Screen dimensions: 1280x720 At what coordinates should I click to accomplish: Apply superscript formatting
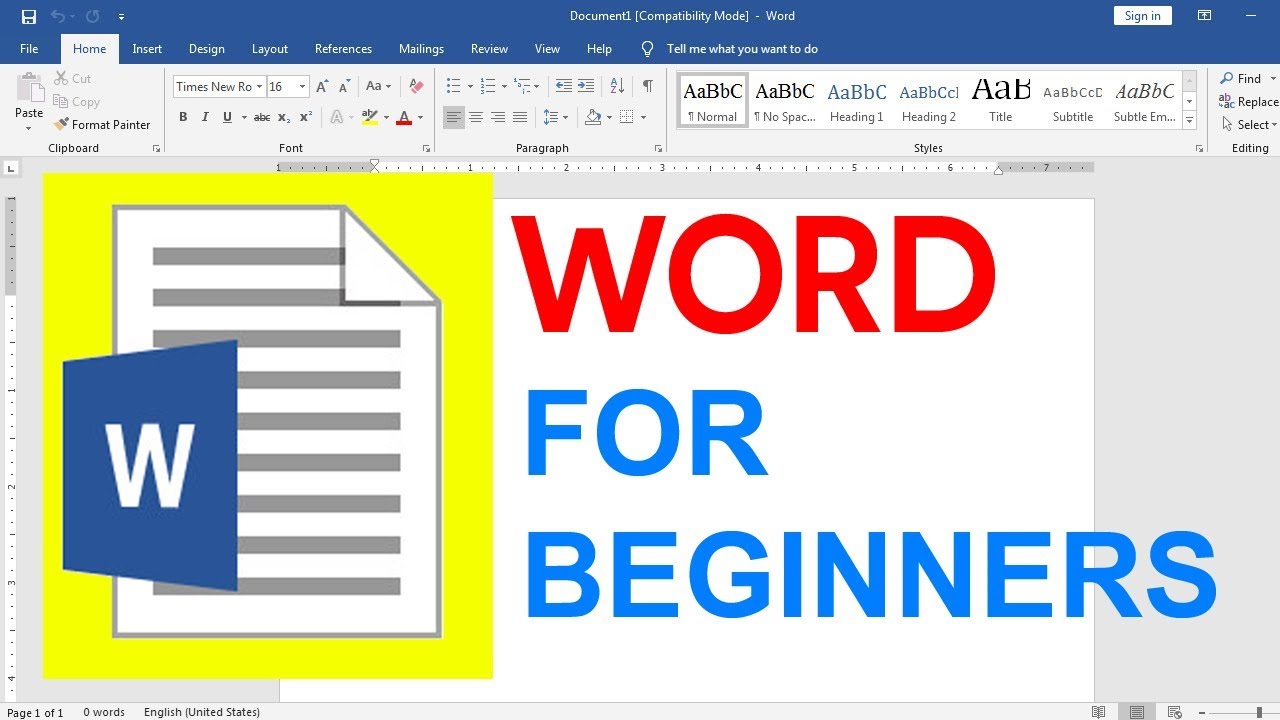306,117
